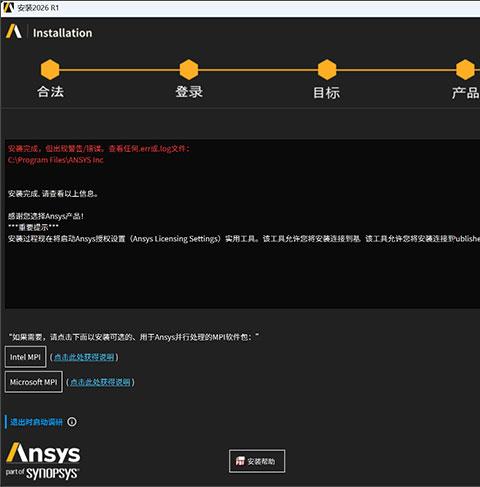
Task: Click the 退出时启动调研 option
Action: pyautogui.click(x=36, y=422)
